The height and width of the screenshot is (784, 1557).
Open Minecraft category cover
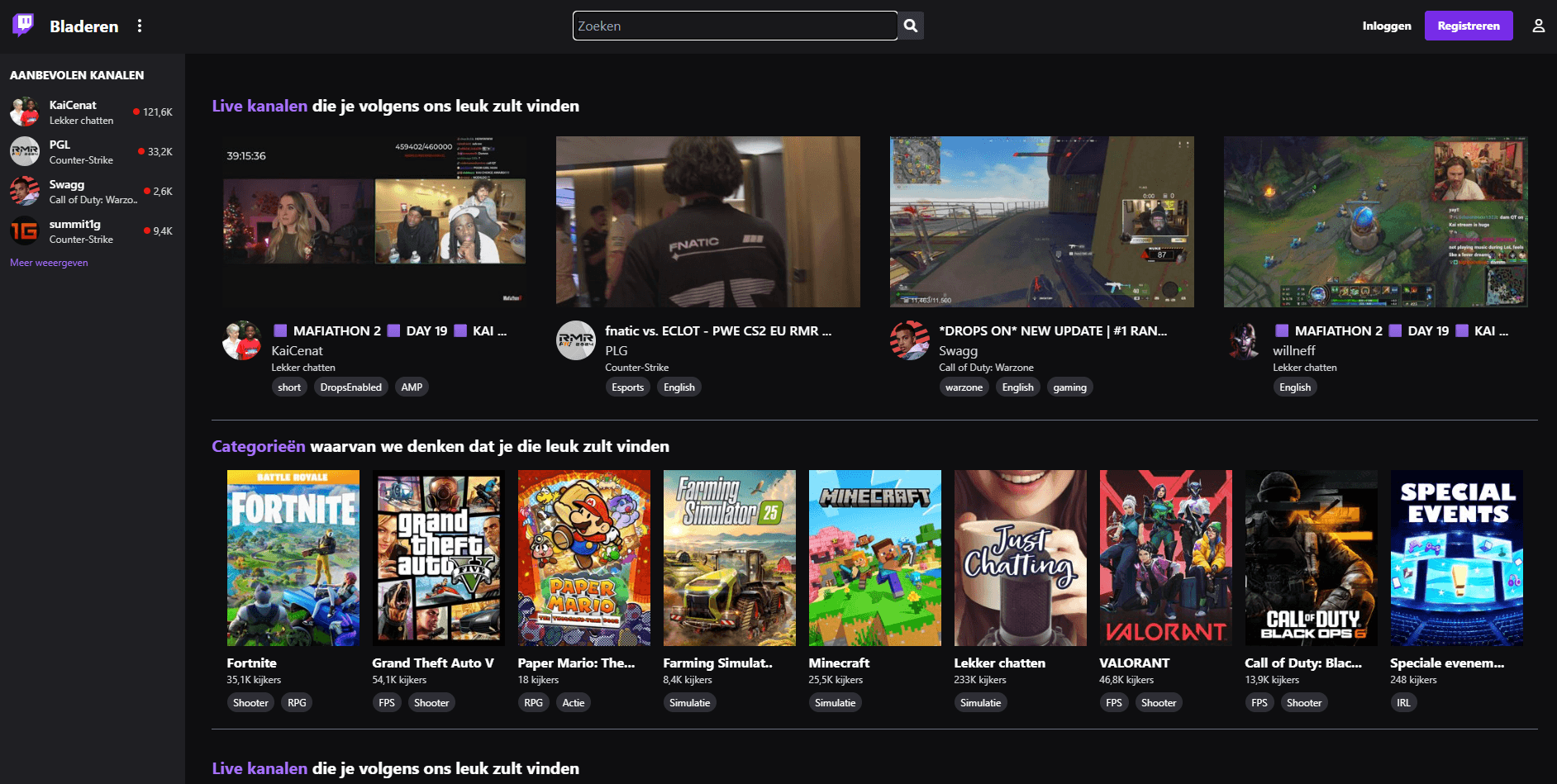pos(875,558)
